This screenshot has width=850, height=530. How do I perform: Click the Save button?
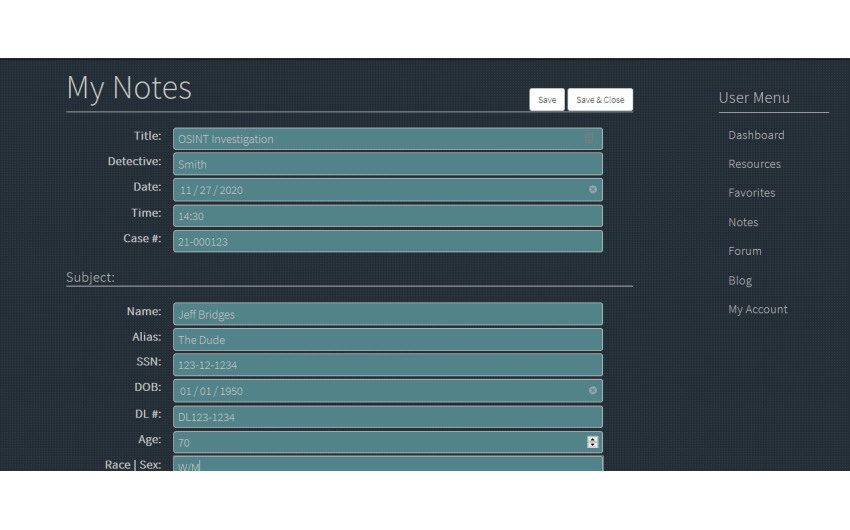point(547,100)
